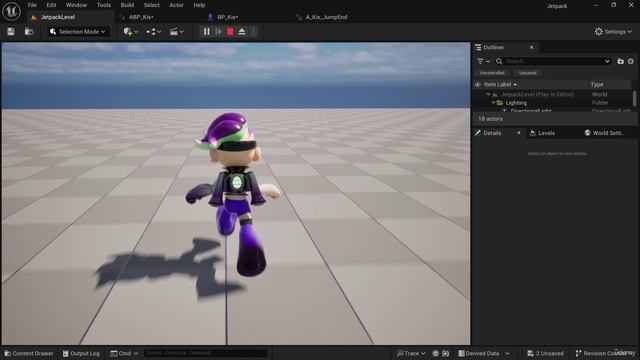Click the World type cell
The height and width of the screenshot is (360, 640).
tap(599, 94)
